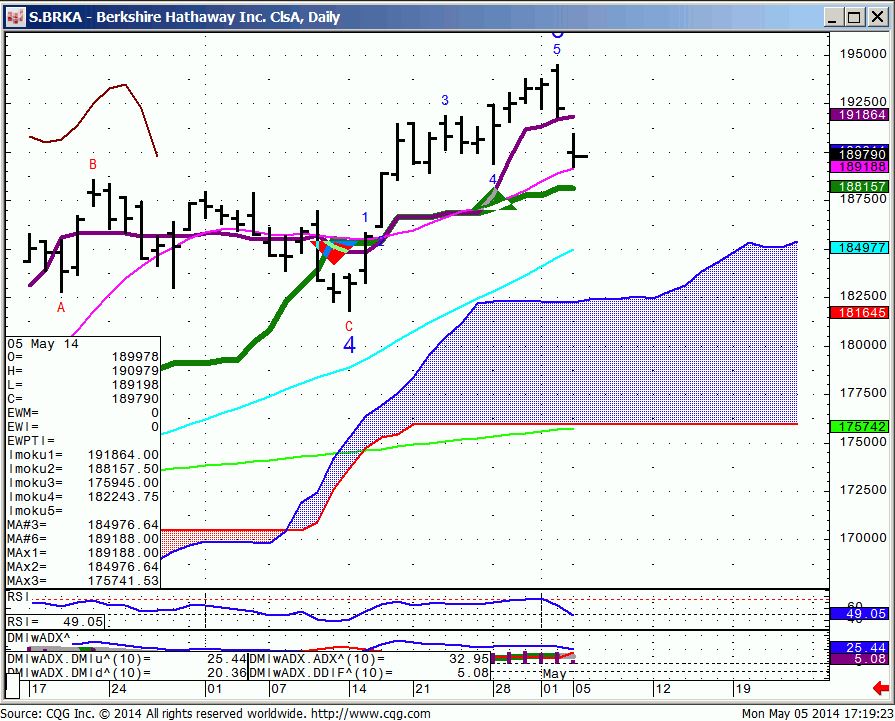Click the Mon May 05 2014 17:19:23 timestamp

coord(817,714)
